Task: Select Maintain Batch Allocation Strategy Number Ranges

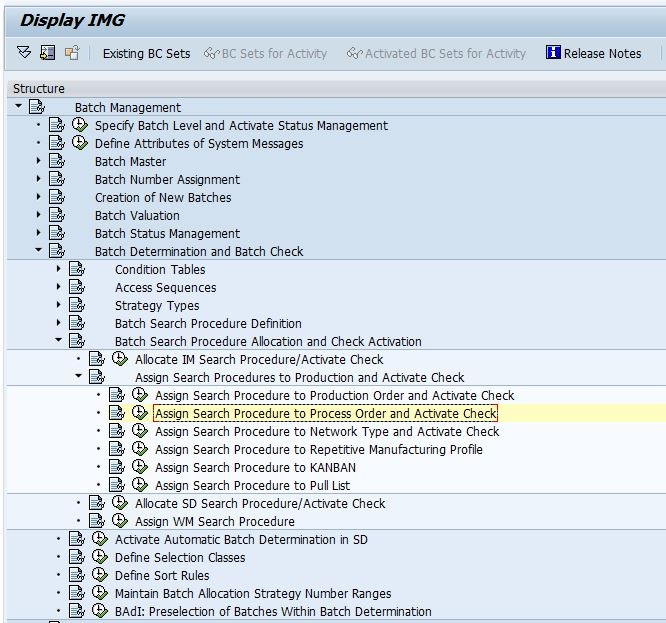Action: [253, 593]
